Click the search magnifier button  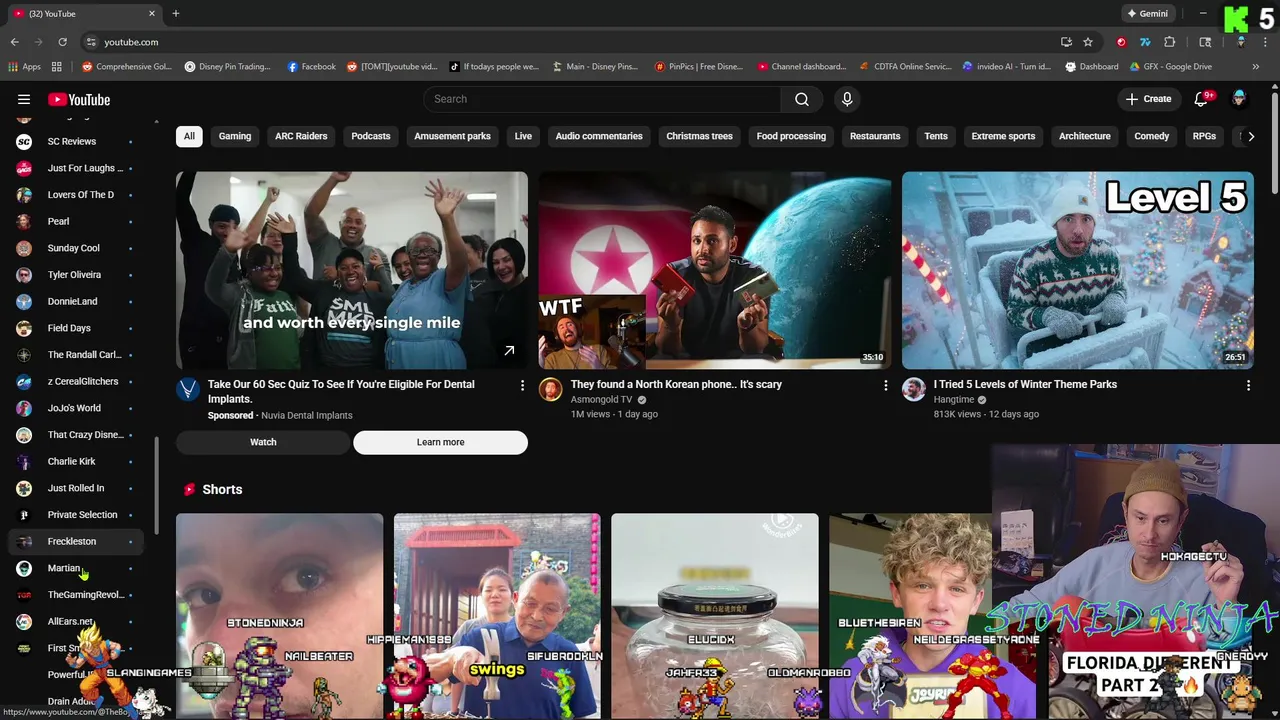point(802,99)
